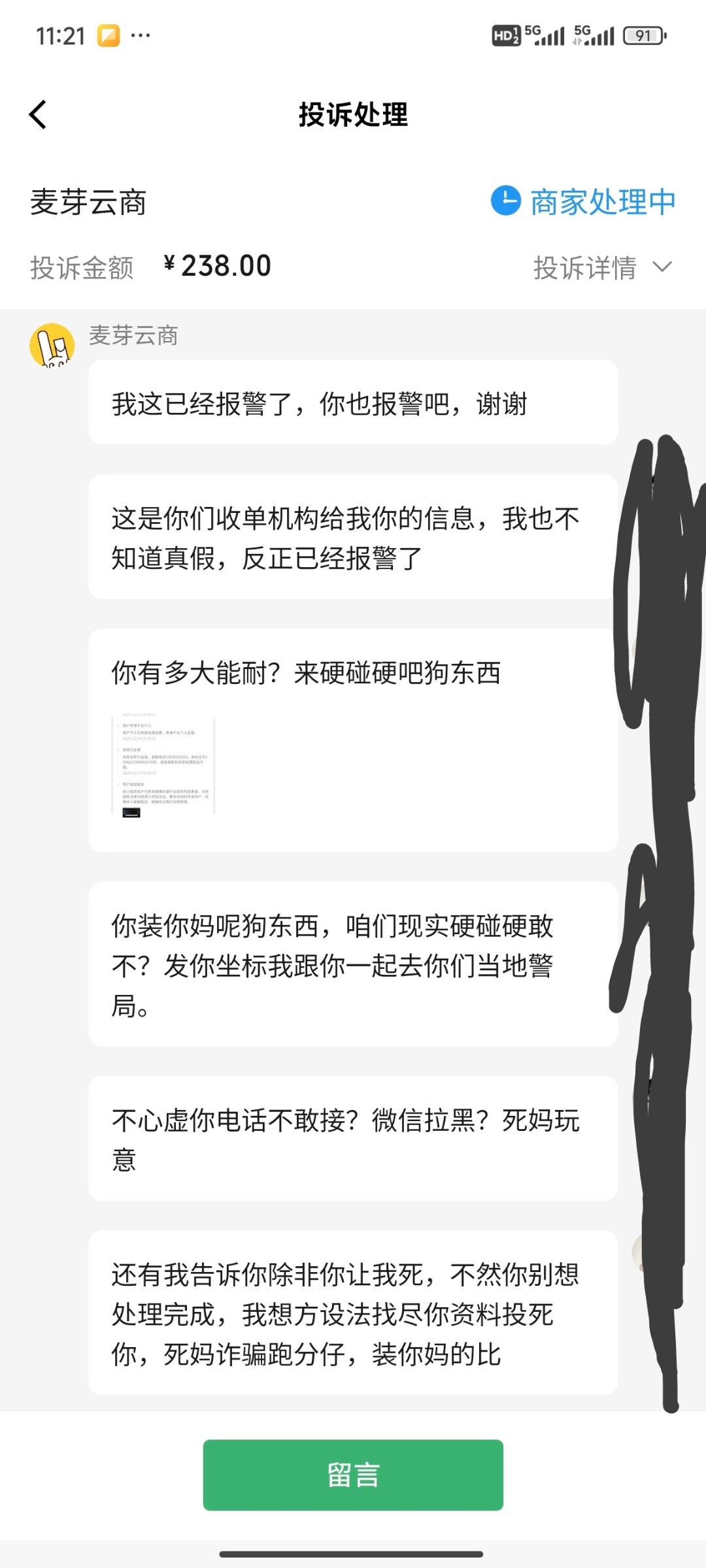The width and height of the screenshot is (706, 1568).
Task: Tap the message 你有多大能耐？来硬碰硬吧
Action: (x=353, y=740)
